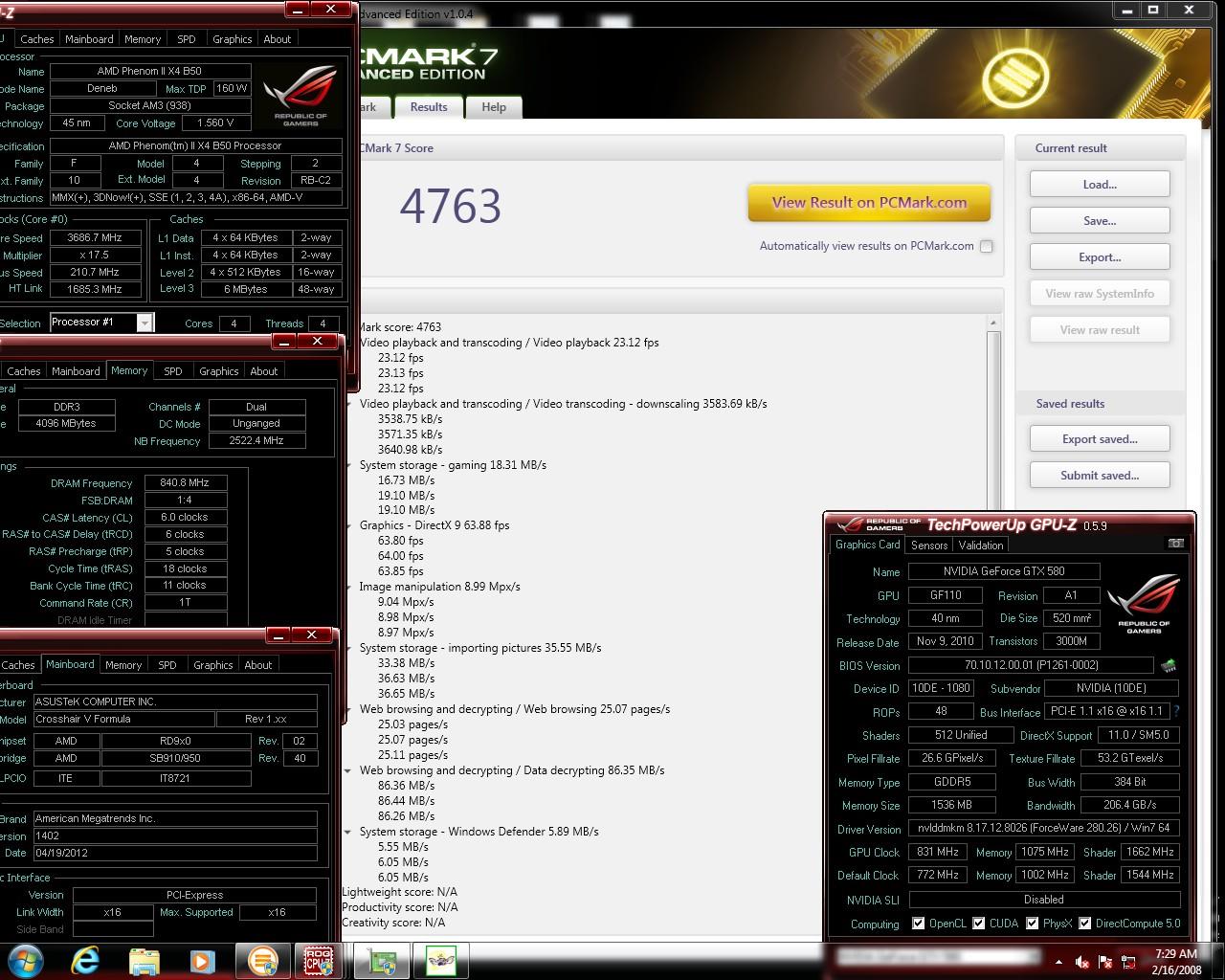Enable automatically view results on PCMark.com
The image size is (1225, 980).
pyautogui.click(x=986, y=246)
